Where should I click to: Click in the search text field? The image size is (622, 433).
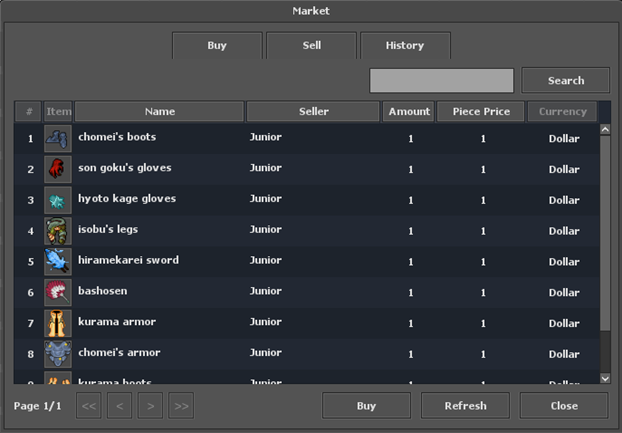[x=441, y=81]
